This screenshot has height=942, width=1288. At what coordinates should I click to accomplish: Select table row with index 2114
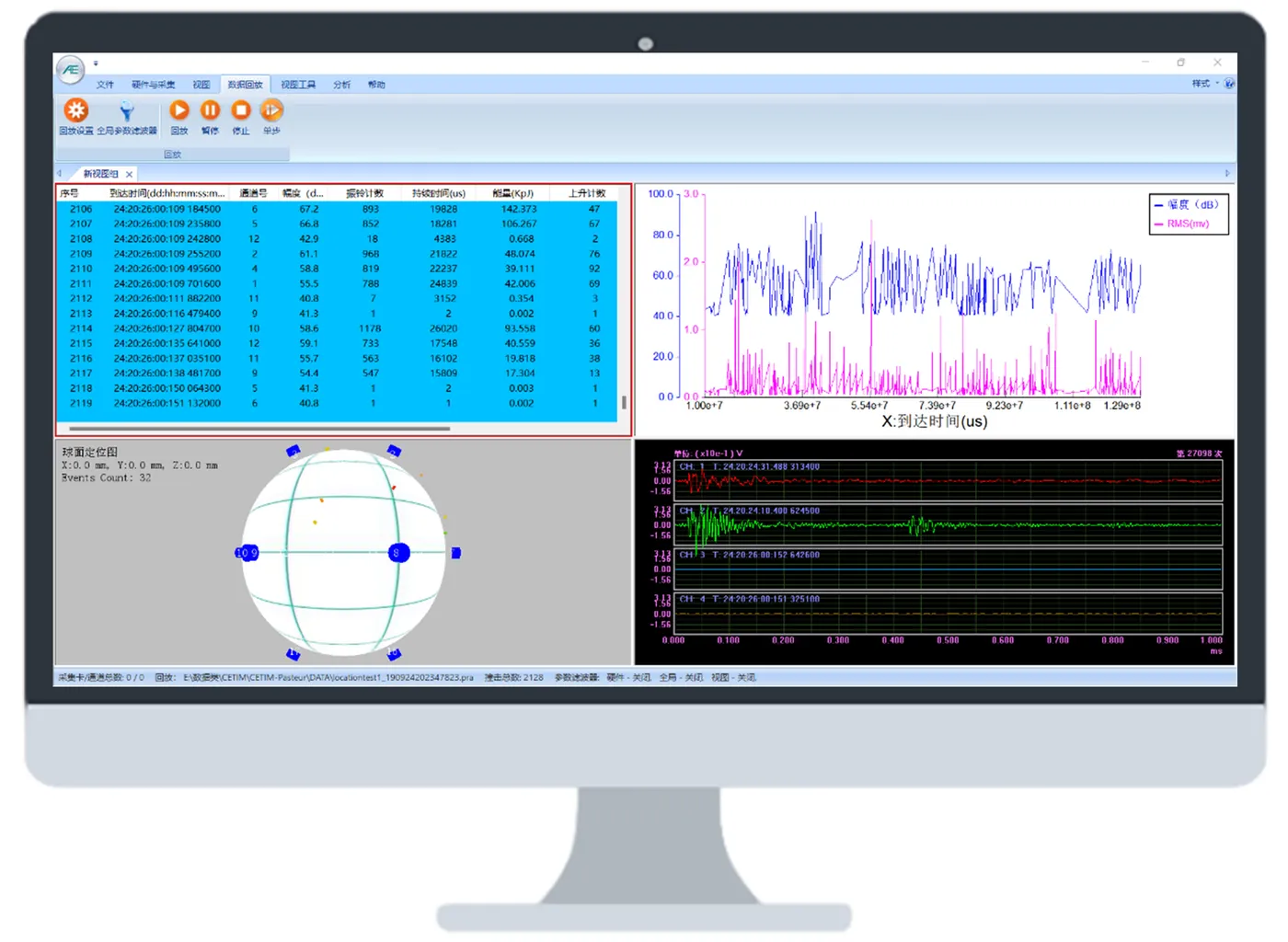click(x=338, y=328)
